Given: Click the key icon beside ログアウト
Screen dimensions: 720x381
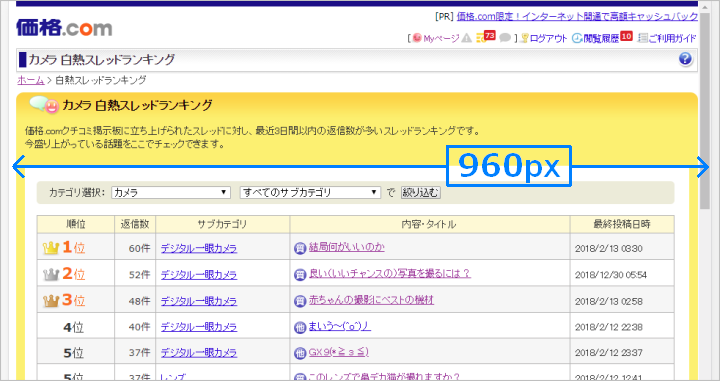Looking at the screenshot, I should 525,38.
